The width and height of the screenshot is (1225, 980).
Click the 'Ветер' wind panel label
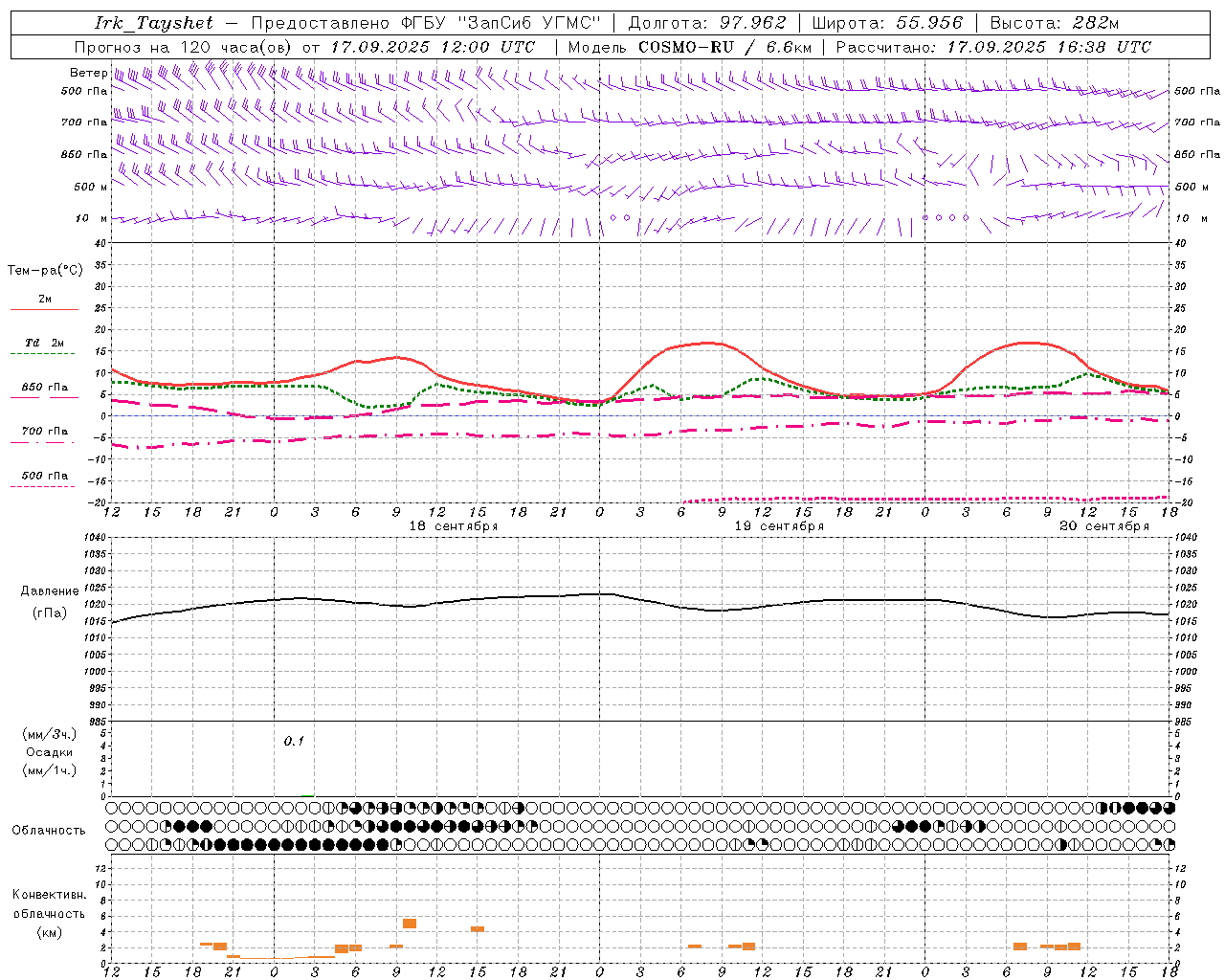(88, 73)
